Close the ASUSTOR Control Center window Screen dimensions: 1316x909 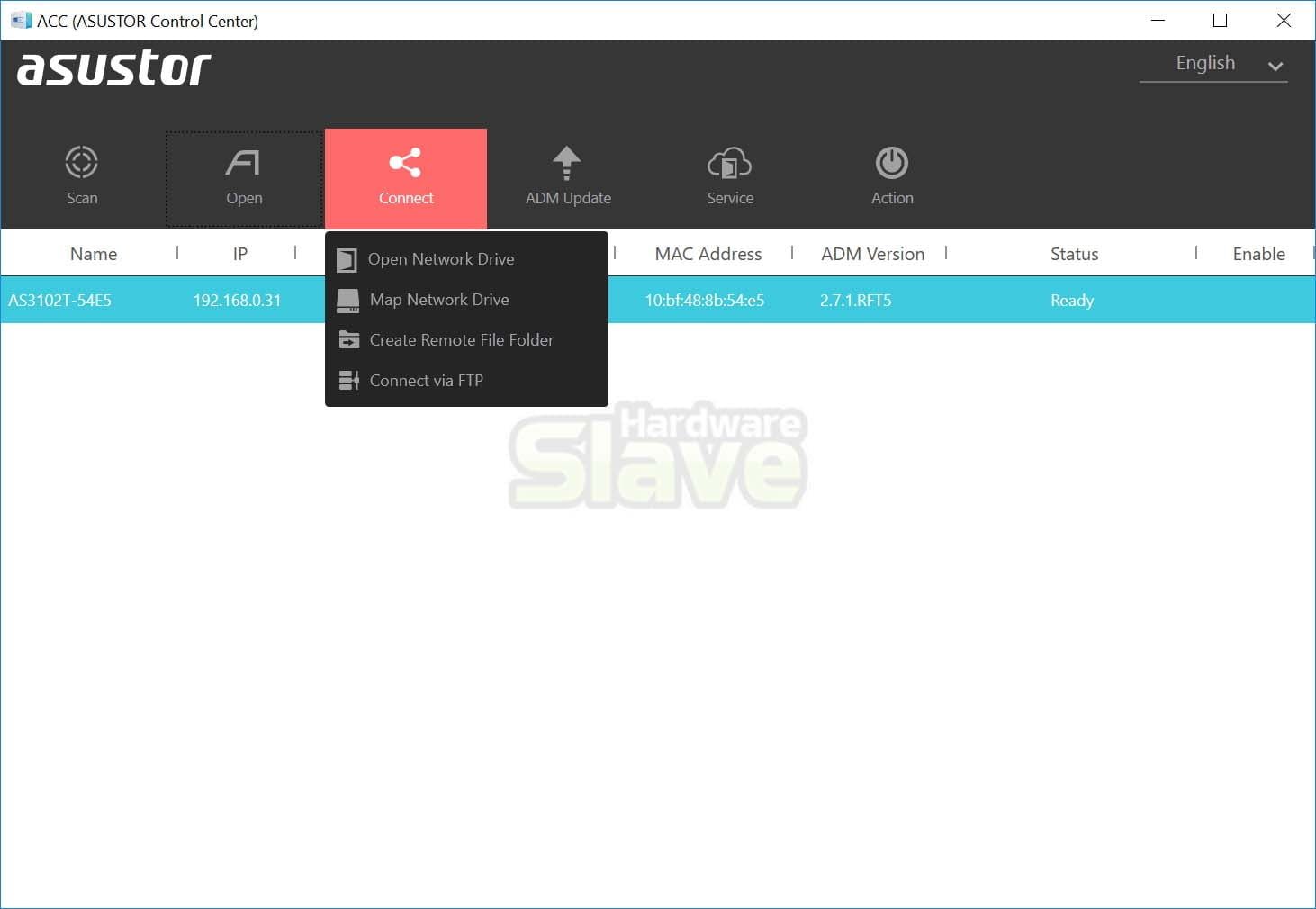pos(1284,21)
